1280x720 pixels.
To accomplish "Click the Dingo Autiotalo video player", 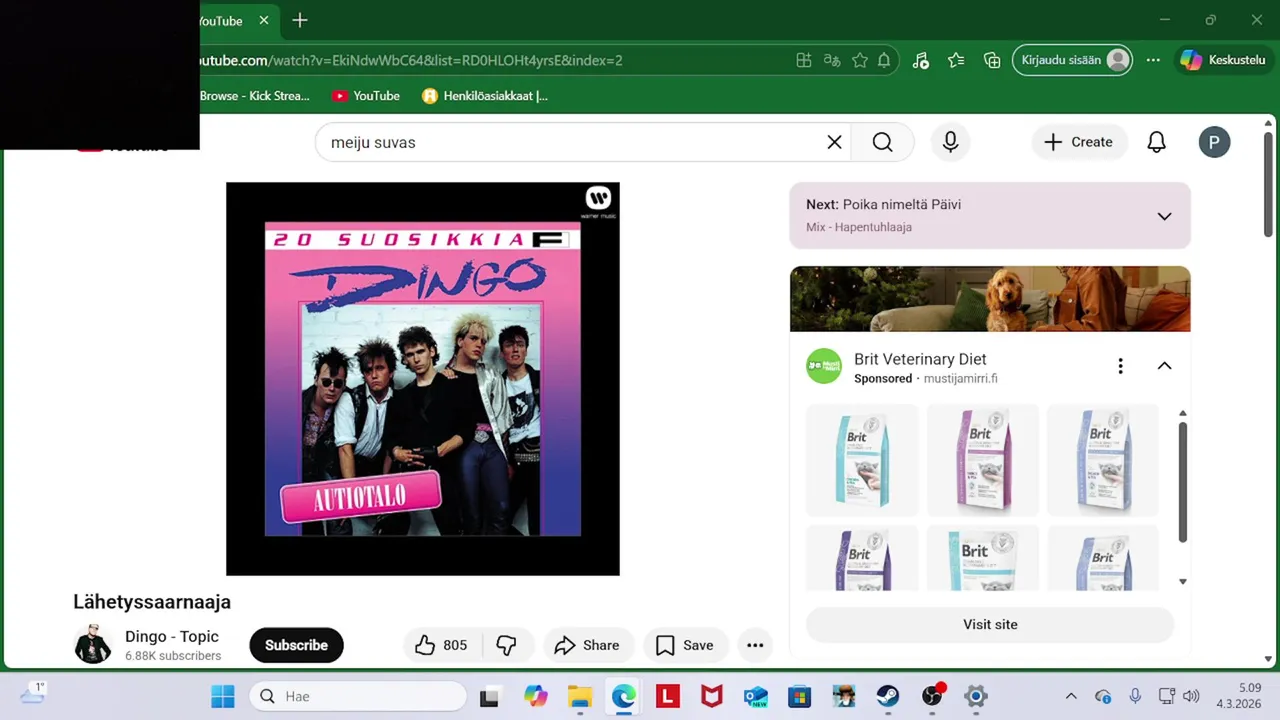I will (423, 379).
